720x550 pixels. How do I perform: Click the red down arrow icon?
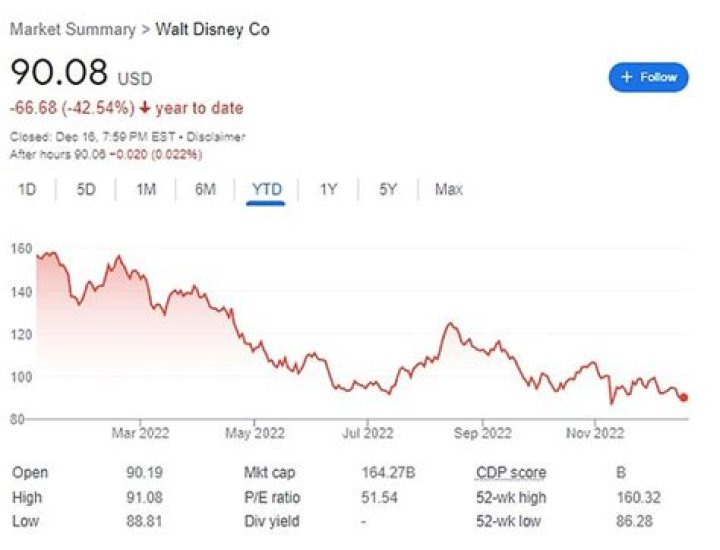pos(145,108)
